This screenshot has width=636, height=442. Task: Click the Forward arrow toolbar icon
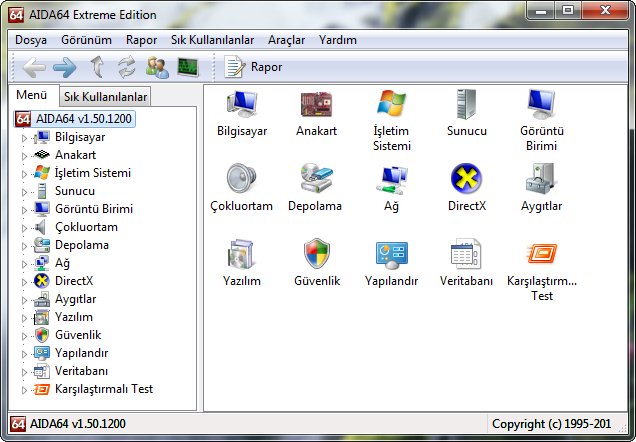[x=65, y=67]
